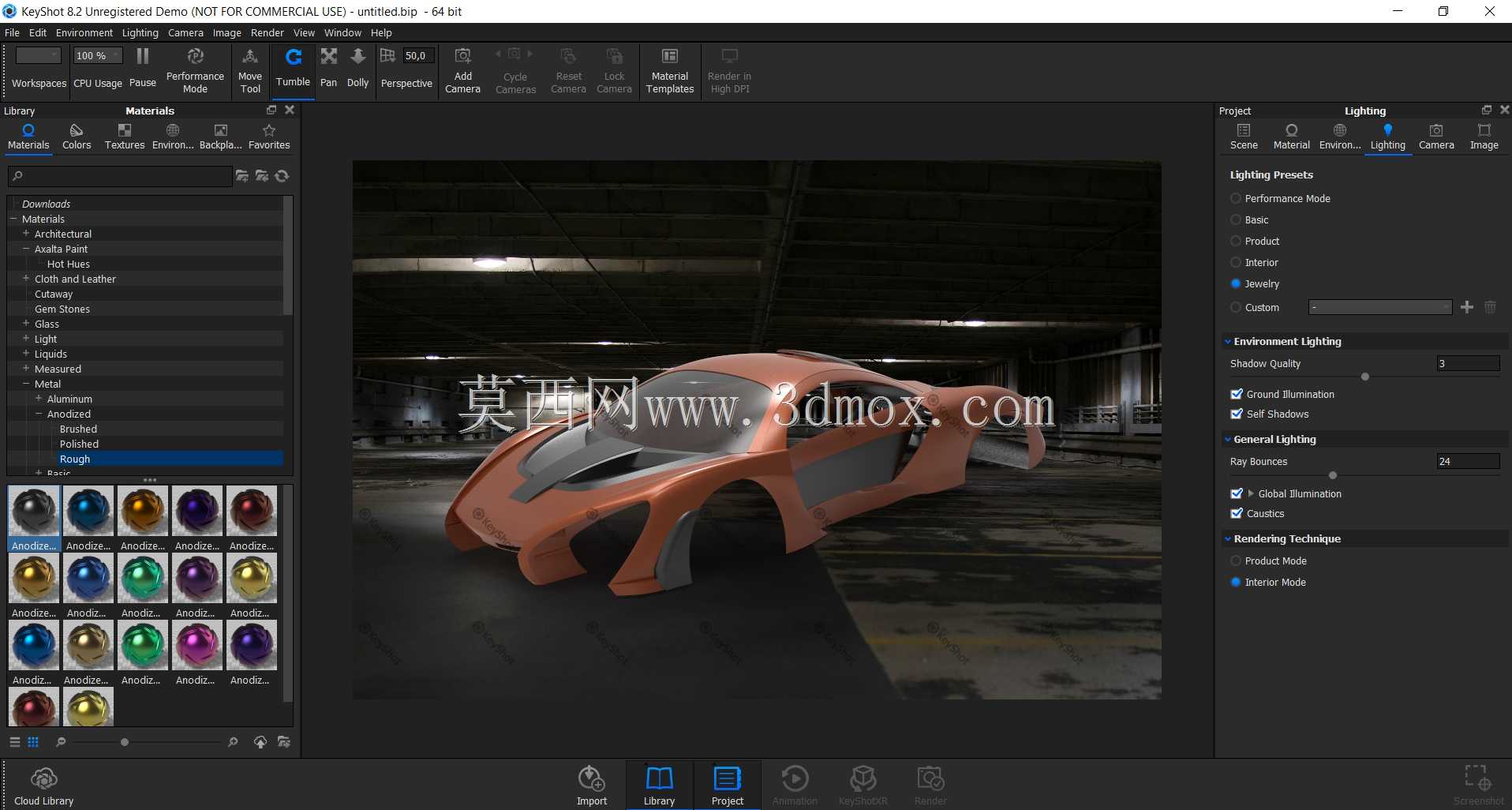
Task: Adjust the Shadow Quality slider
Action: pos(1365,377)
